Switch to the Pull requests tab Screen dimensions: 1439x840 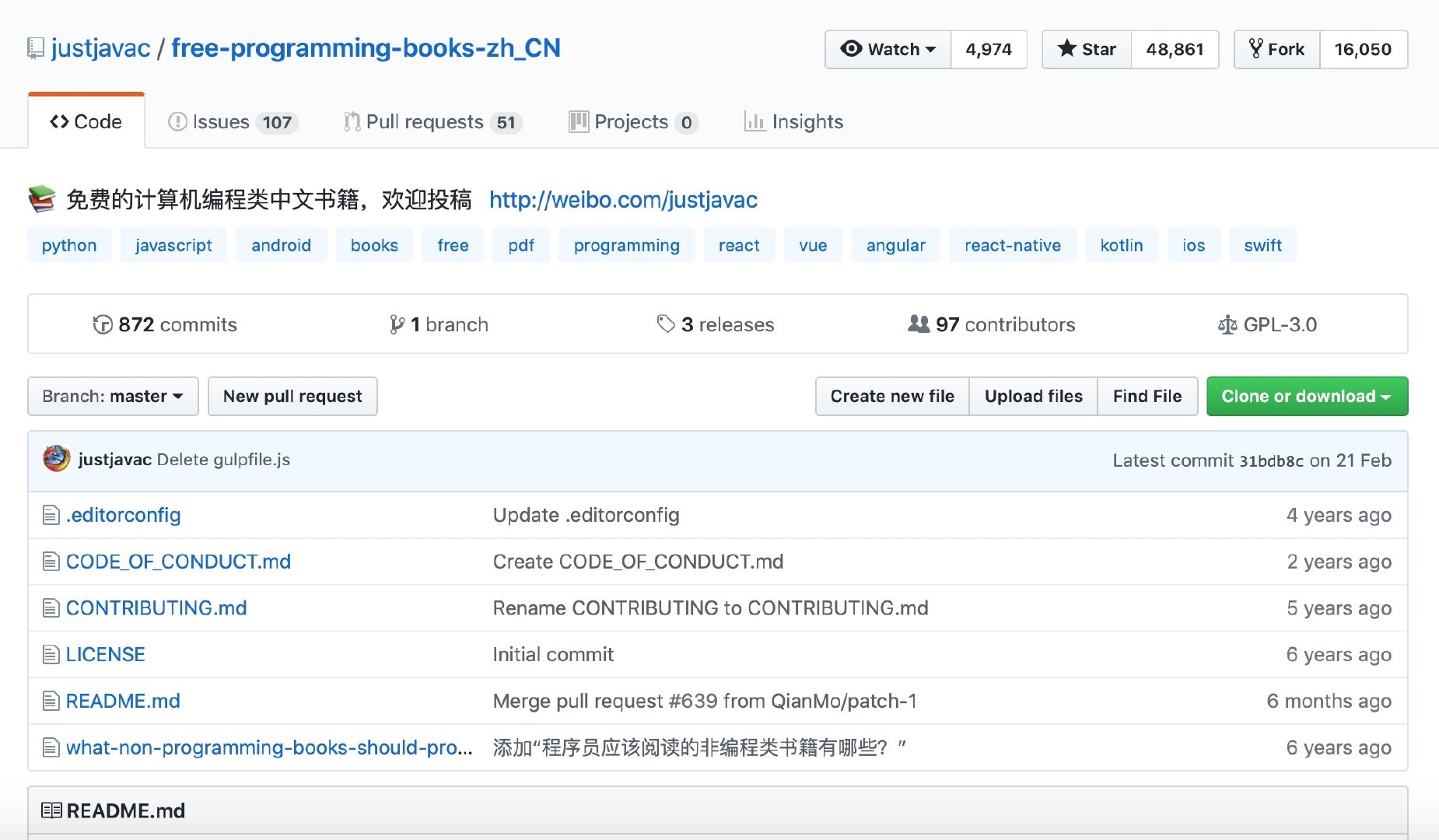tap(433, 121)
